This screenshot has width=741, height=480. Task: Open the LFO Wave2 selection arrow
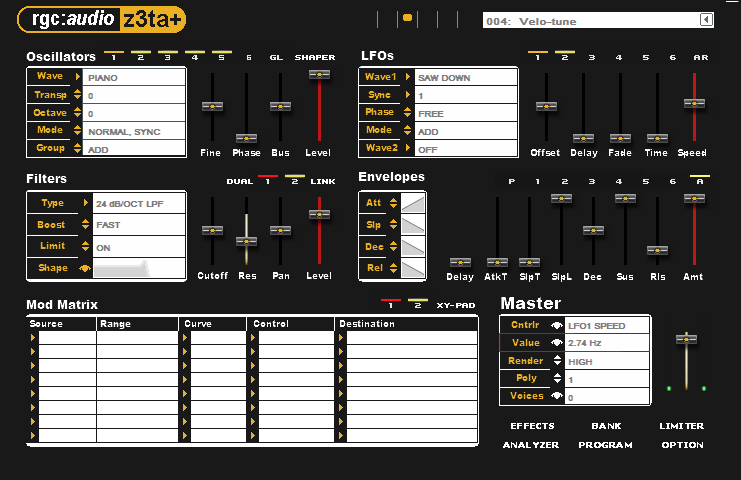point(407,147)
